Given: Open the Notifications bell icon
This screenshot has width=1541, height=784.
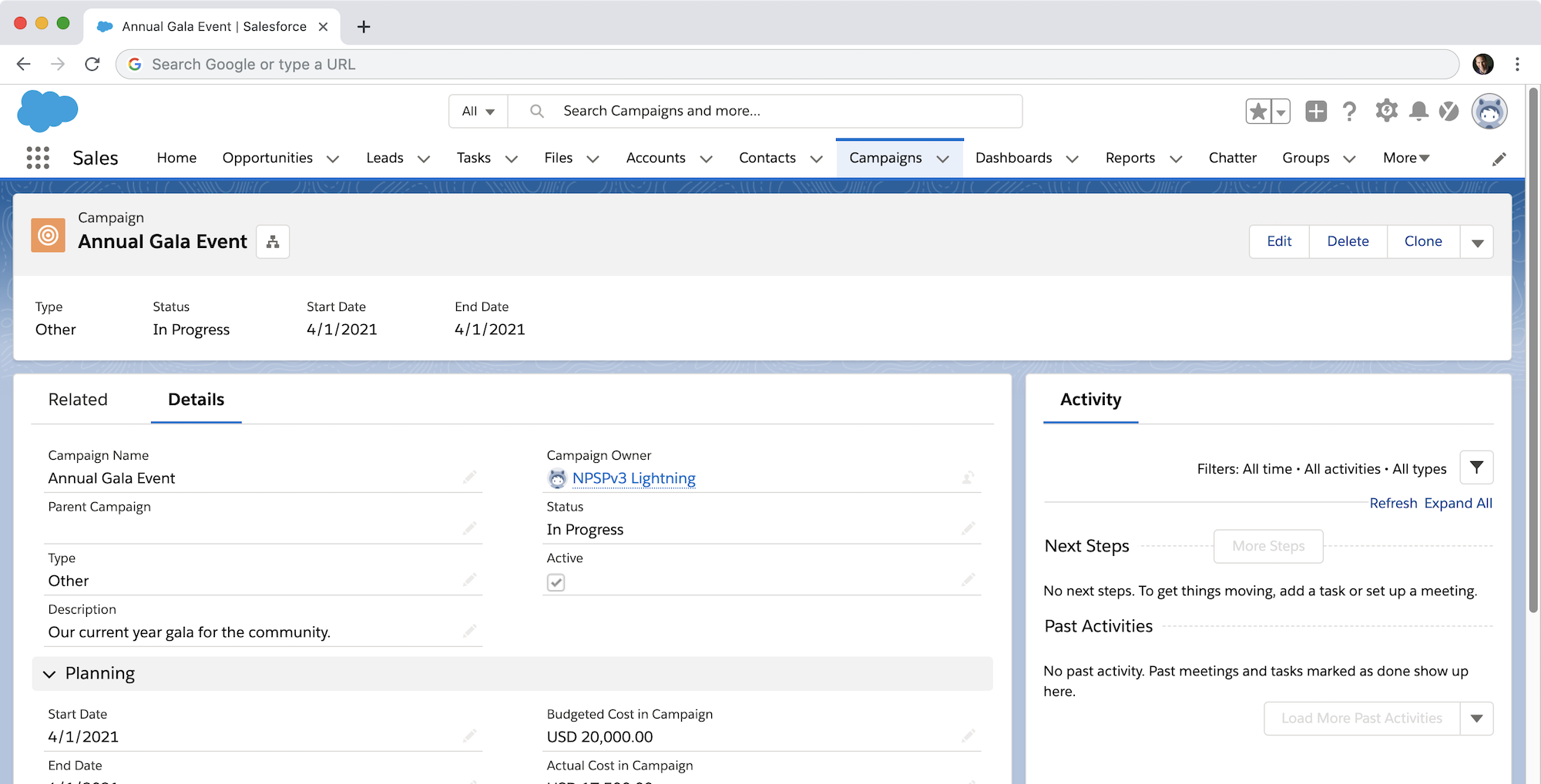Looking at the screenshot, I should coord(1418,111).
